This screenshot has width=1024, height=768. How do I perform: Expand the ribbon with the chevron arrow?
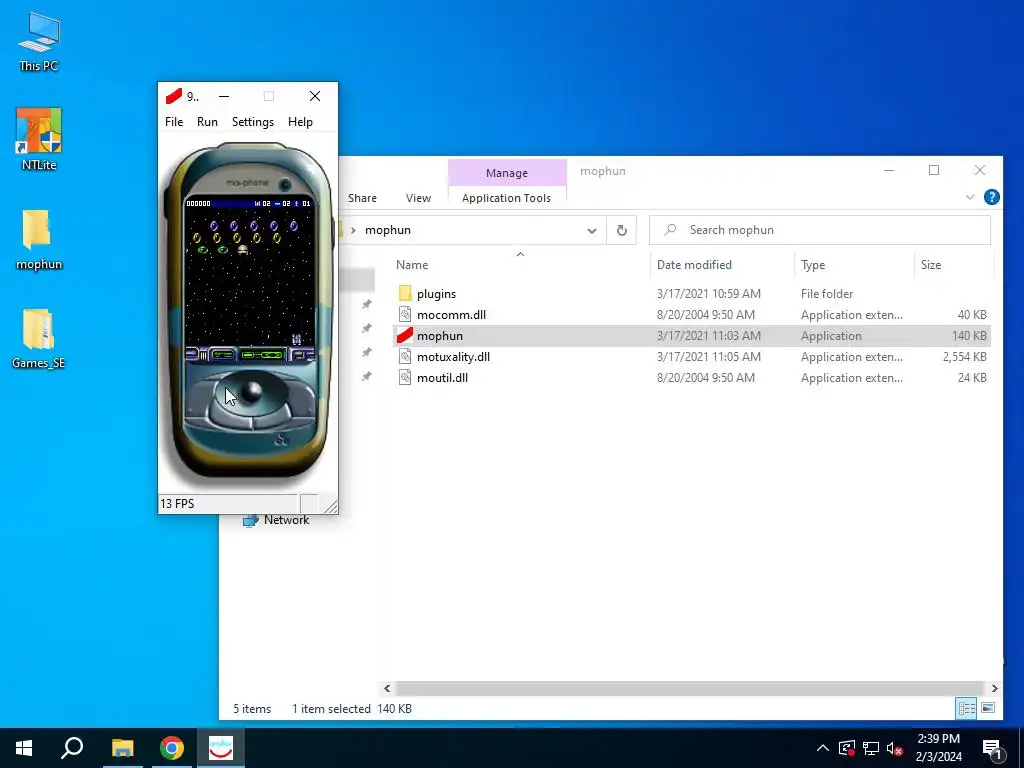click(970, 197)
